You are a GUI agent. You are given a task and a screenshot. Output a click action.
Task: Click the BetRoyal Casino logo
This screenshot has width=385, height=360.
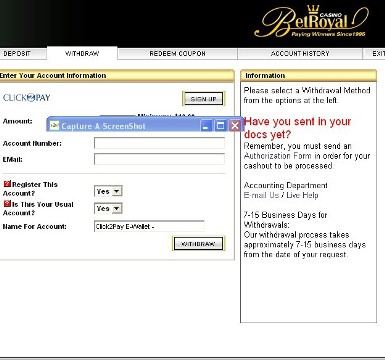click(311, 21)
